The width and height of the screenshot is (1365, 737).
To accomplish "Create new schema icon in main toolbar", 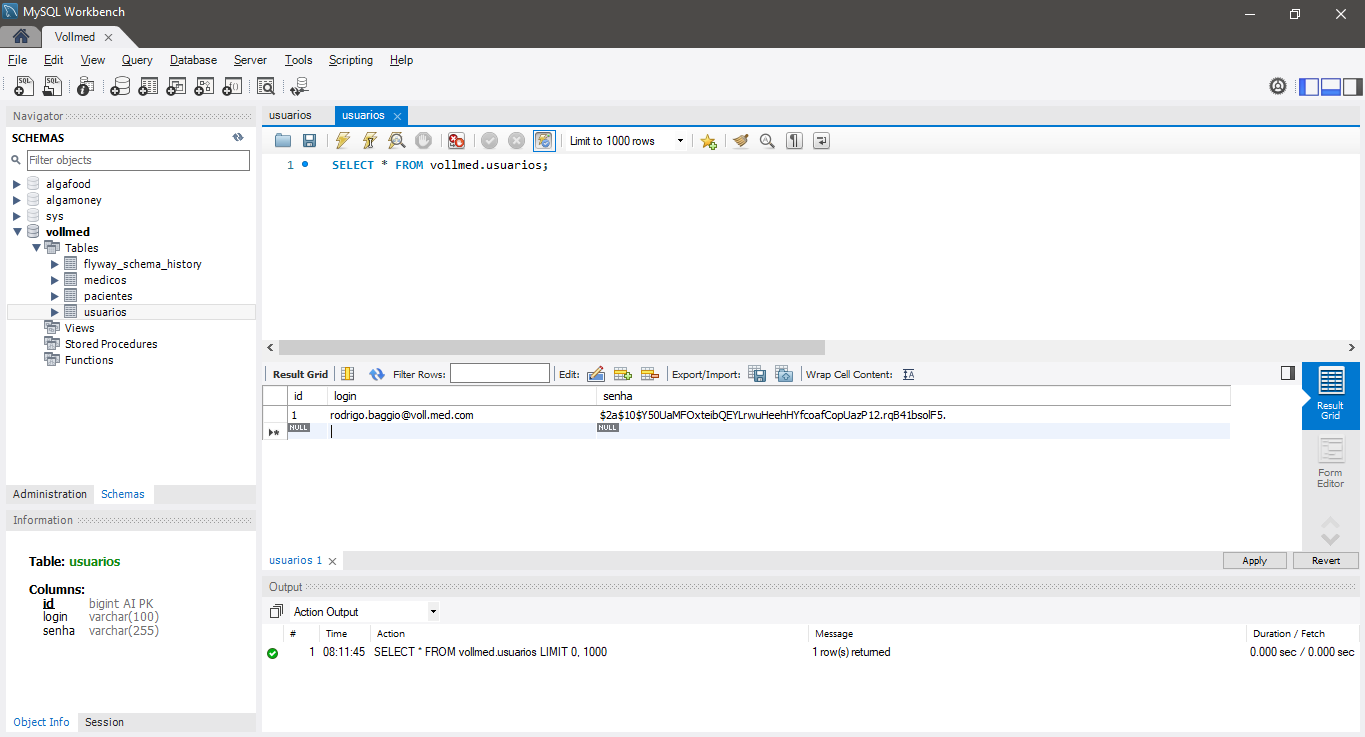I will pos(120,86).
